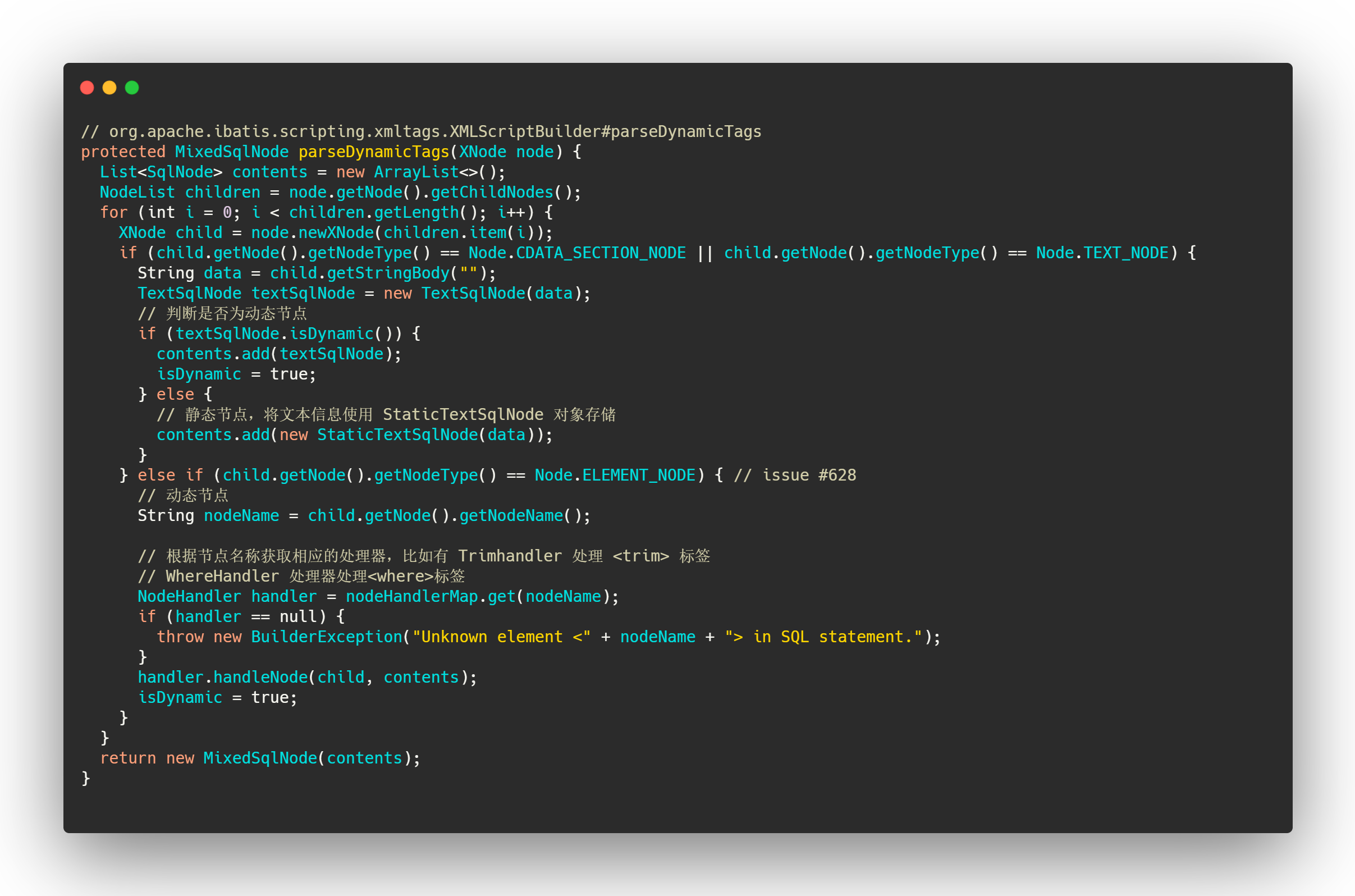Click the nodeHandlerMap identifier

(x=411, y=597)
